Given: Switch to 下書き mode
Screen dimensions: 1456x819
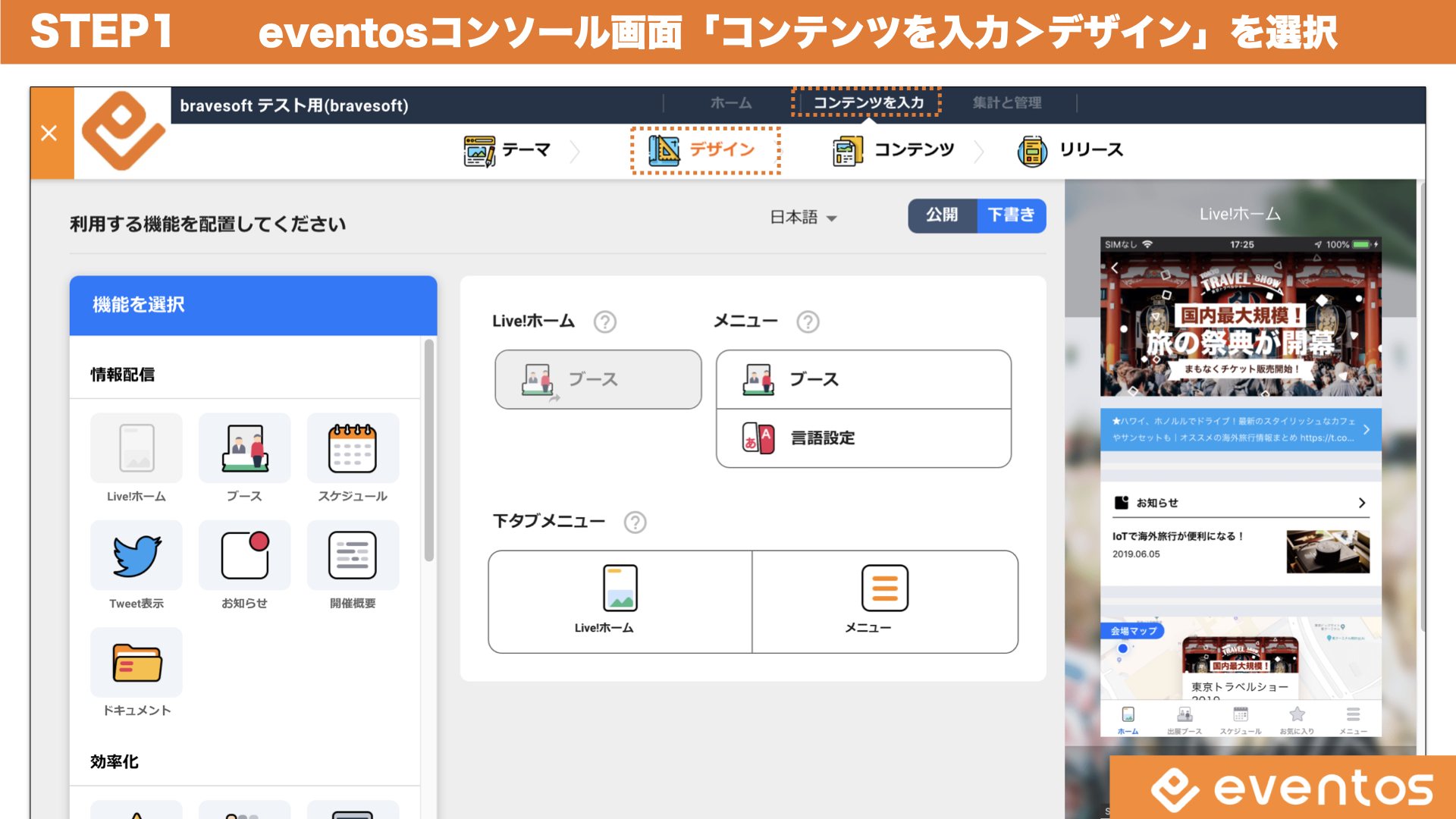Looking at the screenshot, I should (x=1012, y=215).
